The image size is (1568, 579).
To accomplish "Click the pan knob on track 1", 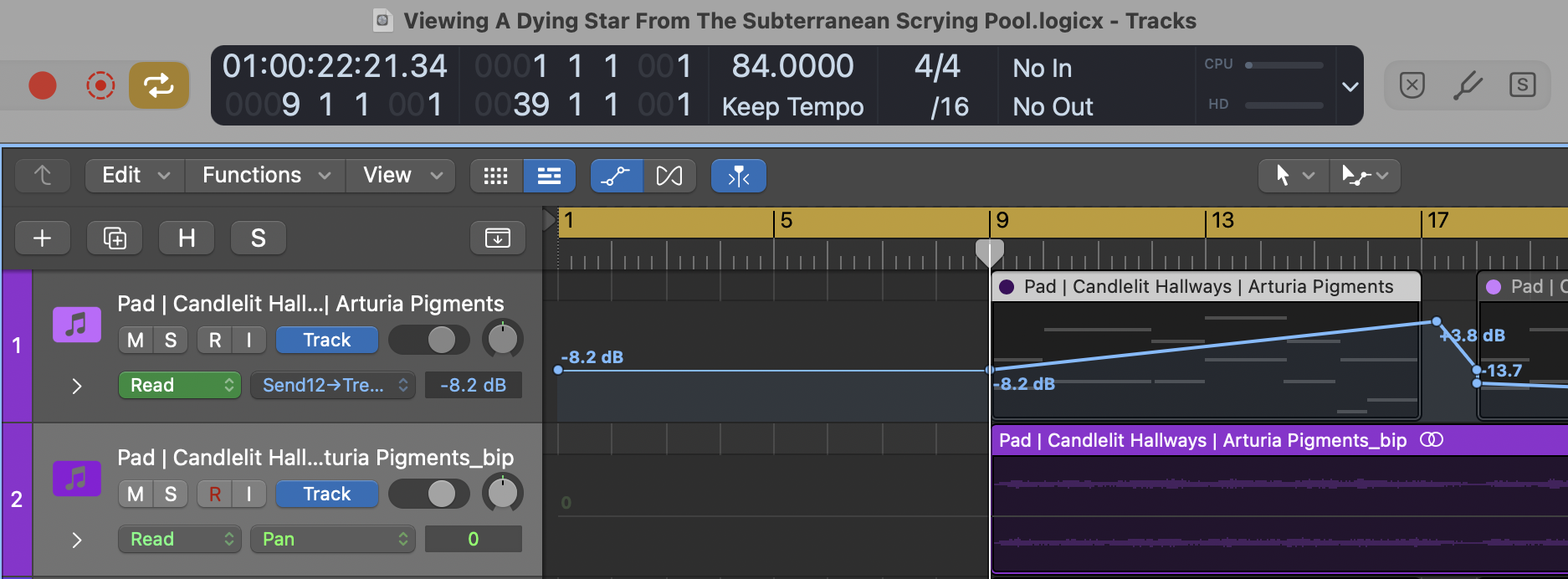I will click(503, 340).
